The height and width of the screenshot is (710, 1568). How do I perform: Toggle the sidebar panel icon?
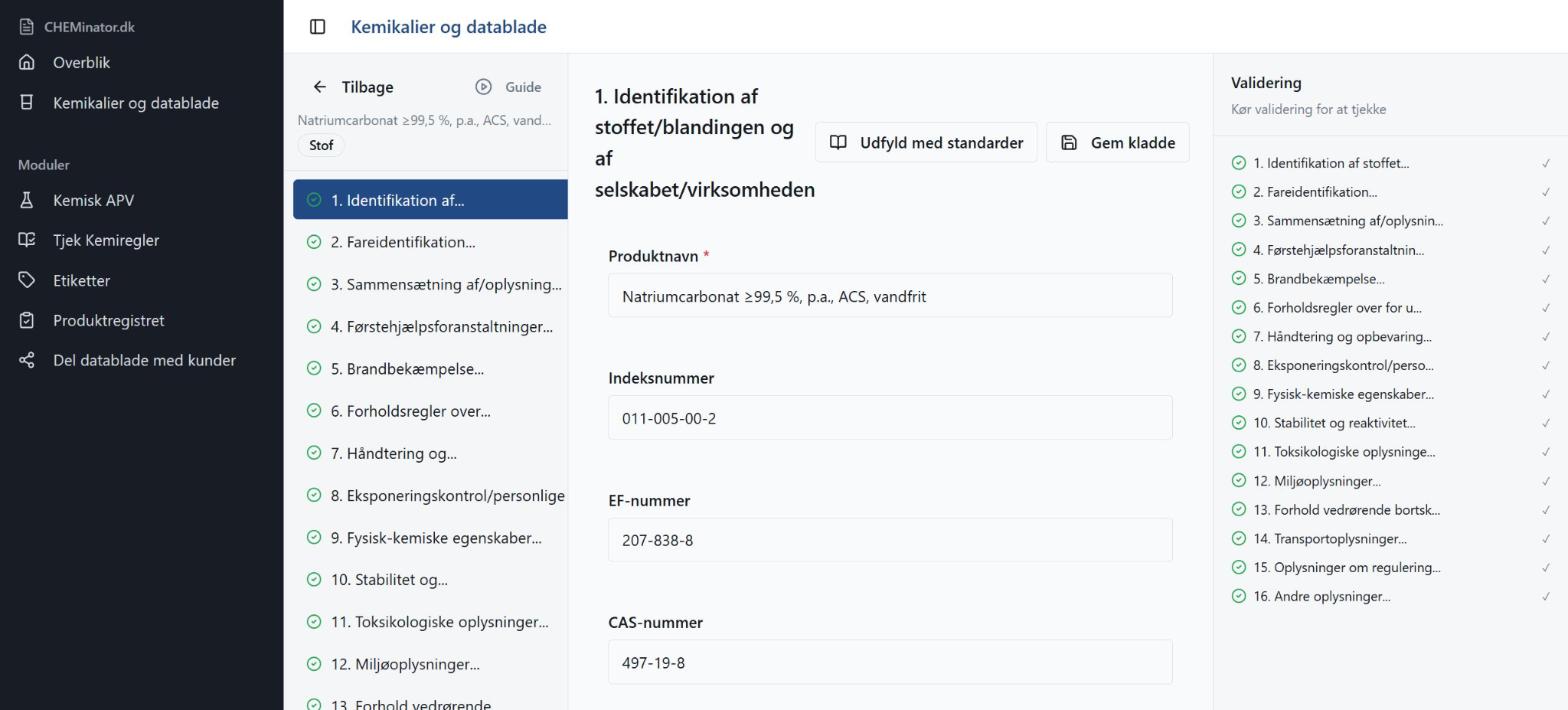(x=317, y=27)
